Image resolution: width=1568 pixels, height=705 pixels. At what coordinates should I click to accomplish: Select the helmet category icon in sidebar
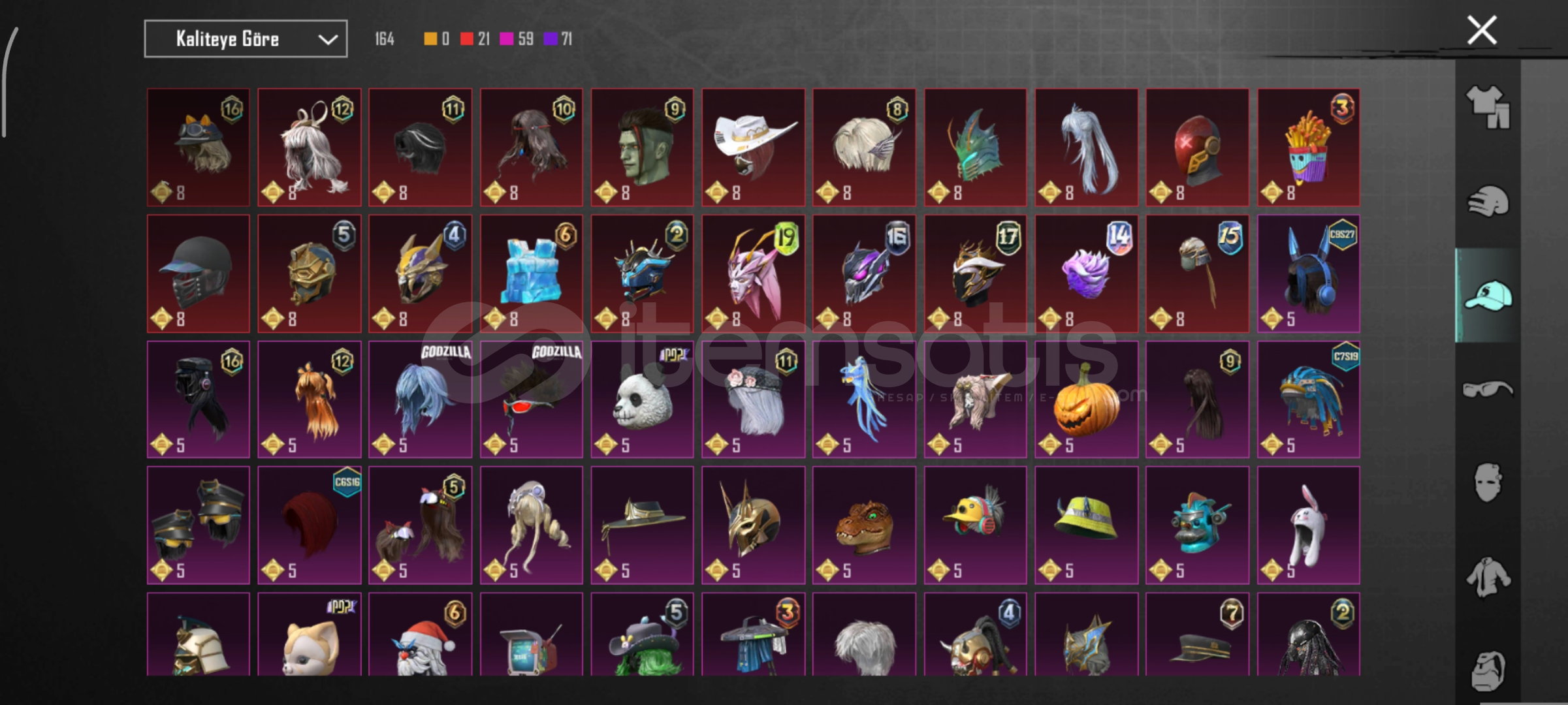[x=1488, y=201]
